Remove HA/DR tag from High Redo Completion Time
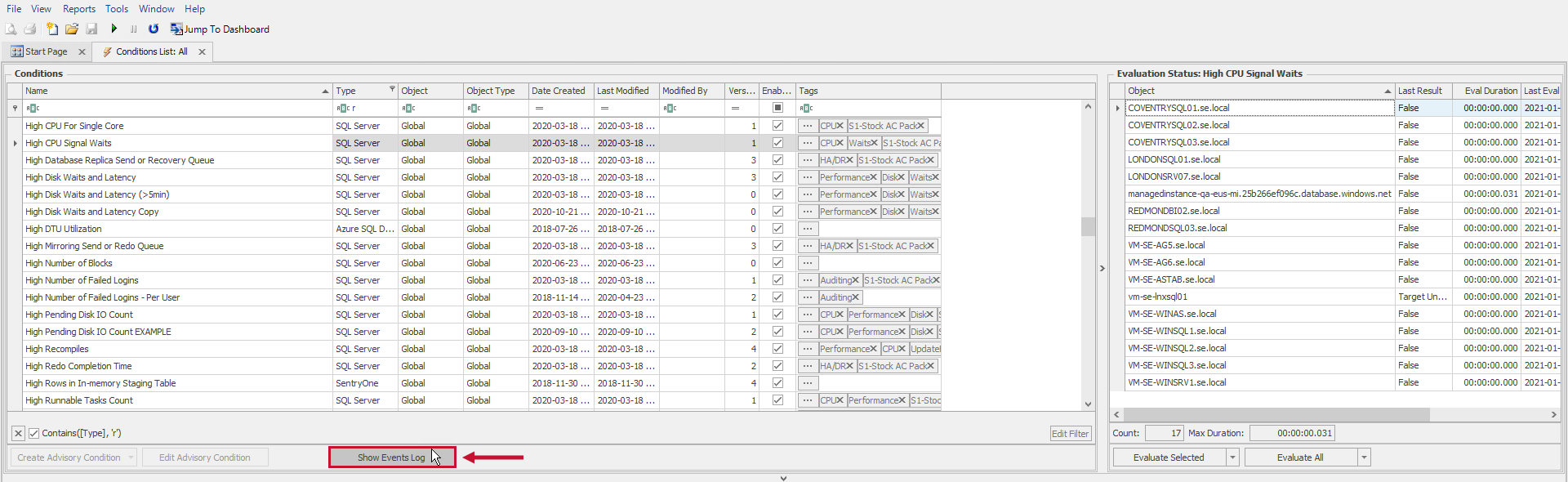The image size is (1568, 482). click(x=849, y=366)
